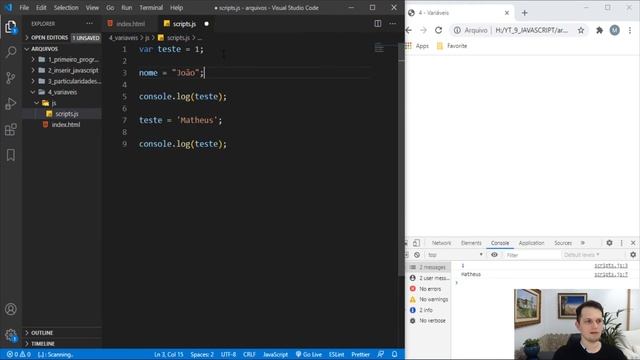This screenshot has height=360, width=640.
Task: Bookmark this page with the star icon
Action: click(580, 30)
